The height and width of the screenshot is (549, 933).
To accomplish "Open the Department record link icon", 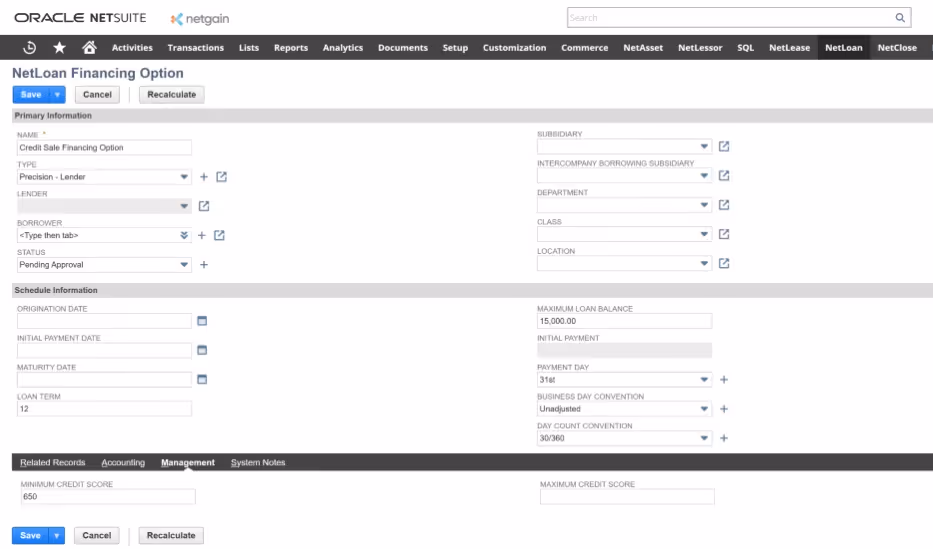I will tap(724, 205).
